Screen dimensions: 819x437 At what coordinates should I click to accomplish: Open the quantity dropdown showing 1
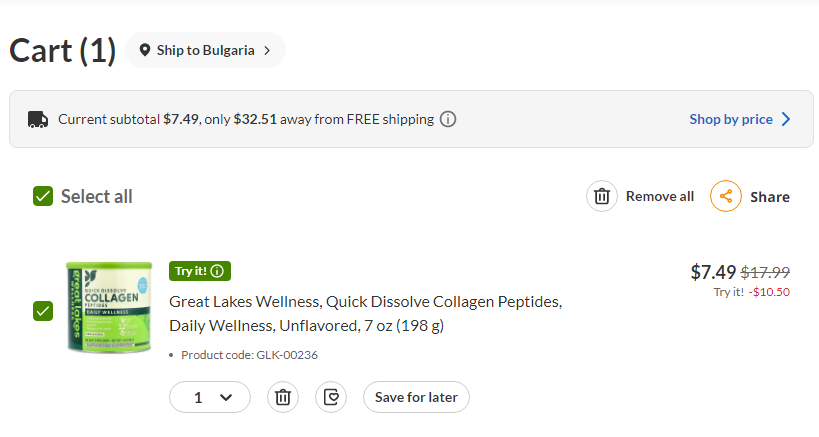210,397
